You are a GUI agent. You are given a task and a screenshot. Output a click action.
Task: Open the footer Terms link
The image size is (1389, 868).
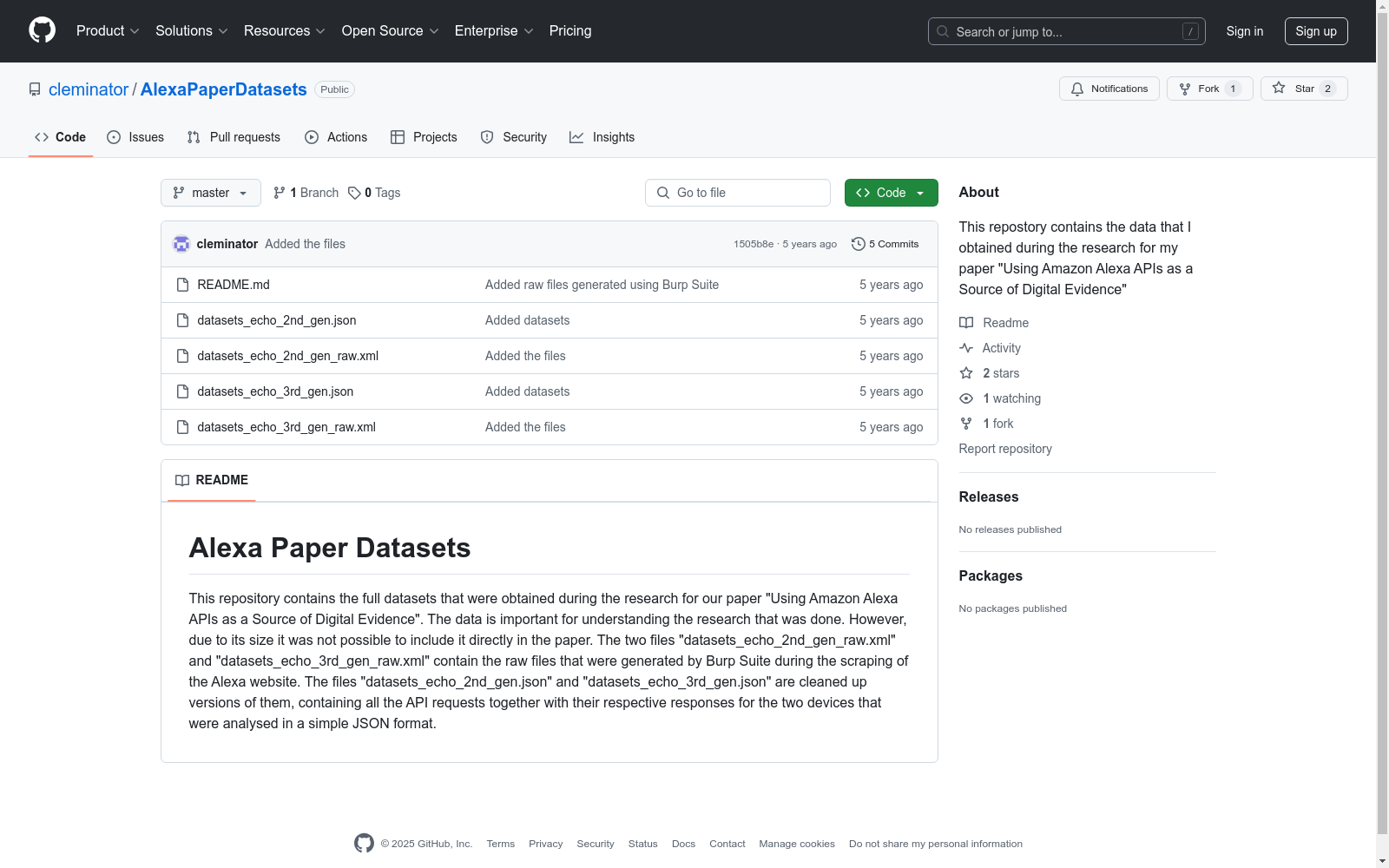pyautogui.click(x=501, y=844)
